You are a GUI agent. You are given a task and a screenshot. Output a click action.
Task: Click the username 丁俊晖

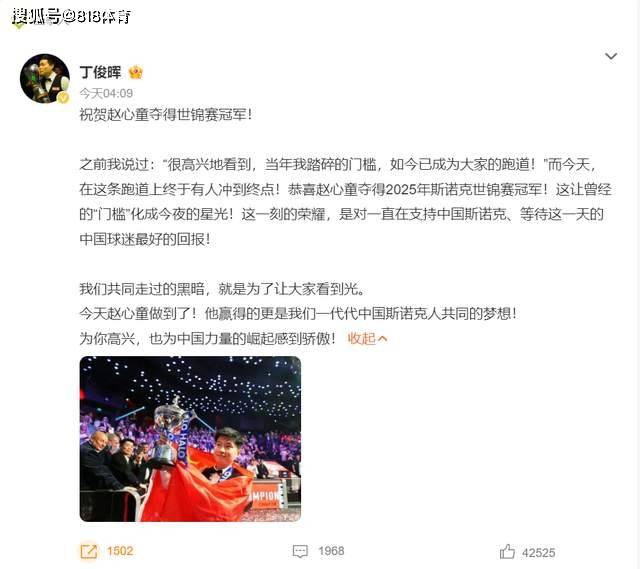(x=100, y=73)
